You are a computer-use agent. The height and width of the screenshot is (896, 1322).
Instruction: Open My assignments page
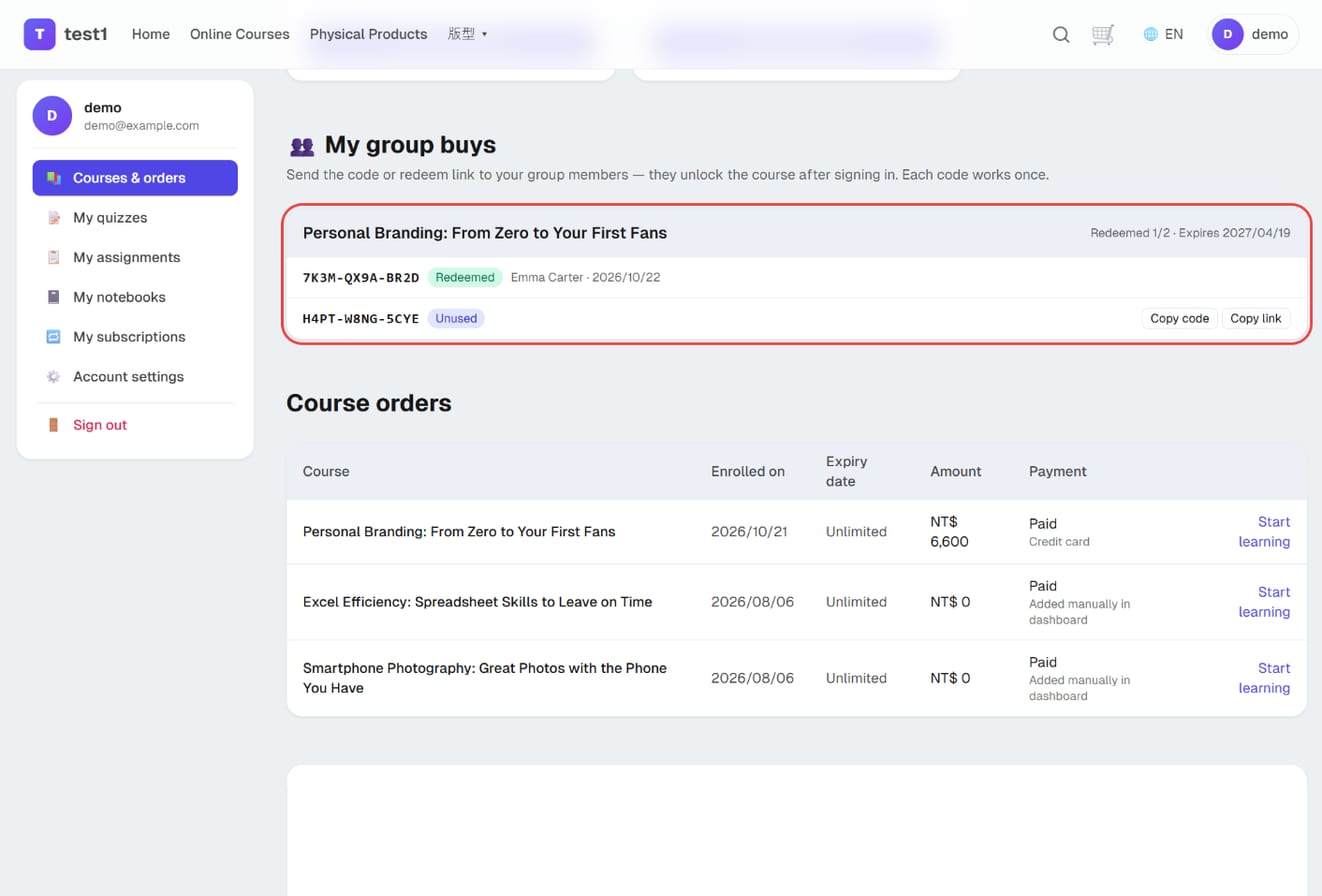tap(135, 257)
